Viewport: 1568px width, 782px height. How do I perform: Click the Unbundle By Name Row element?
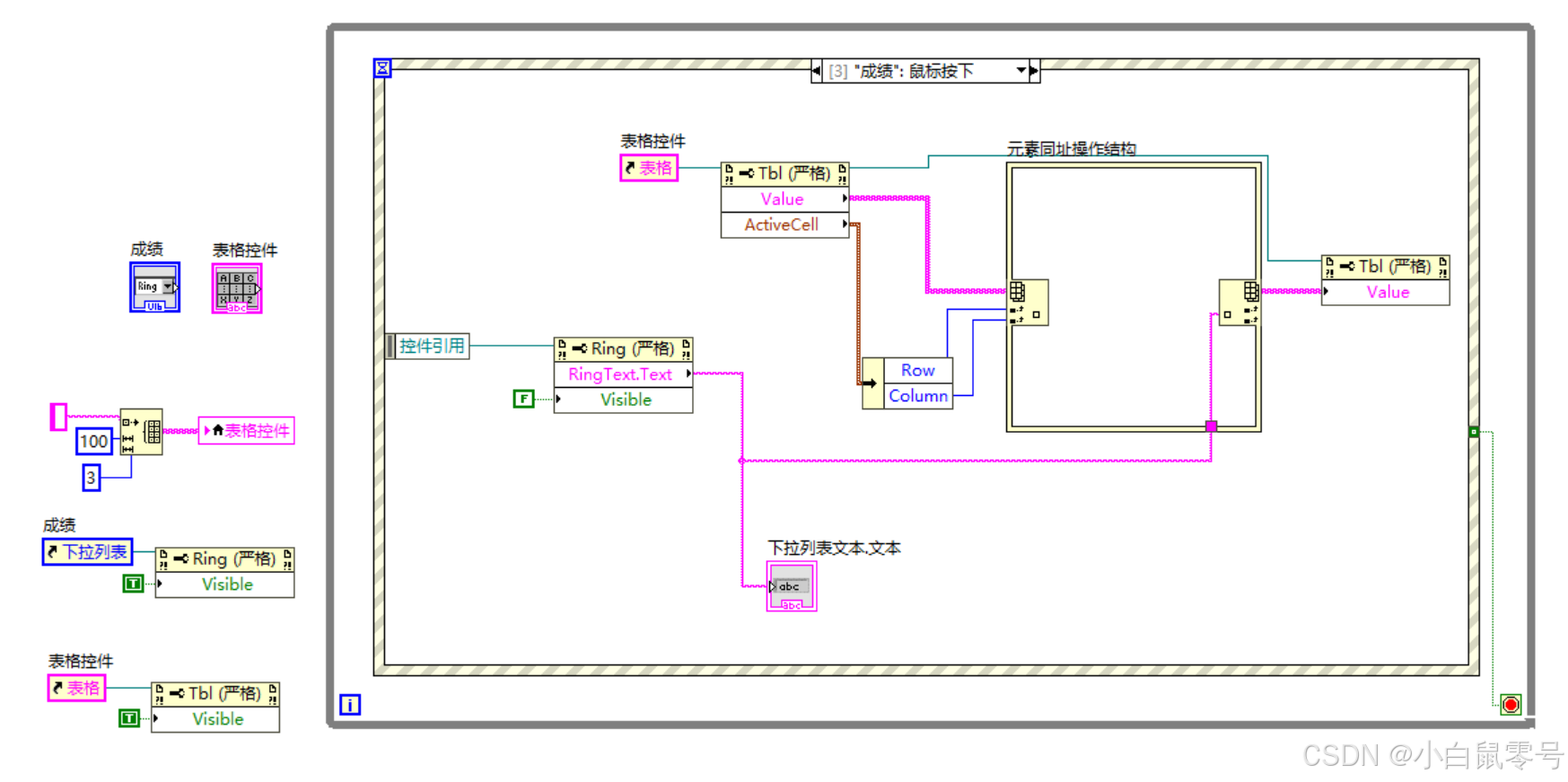click(x=918, y=370)
